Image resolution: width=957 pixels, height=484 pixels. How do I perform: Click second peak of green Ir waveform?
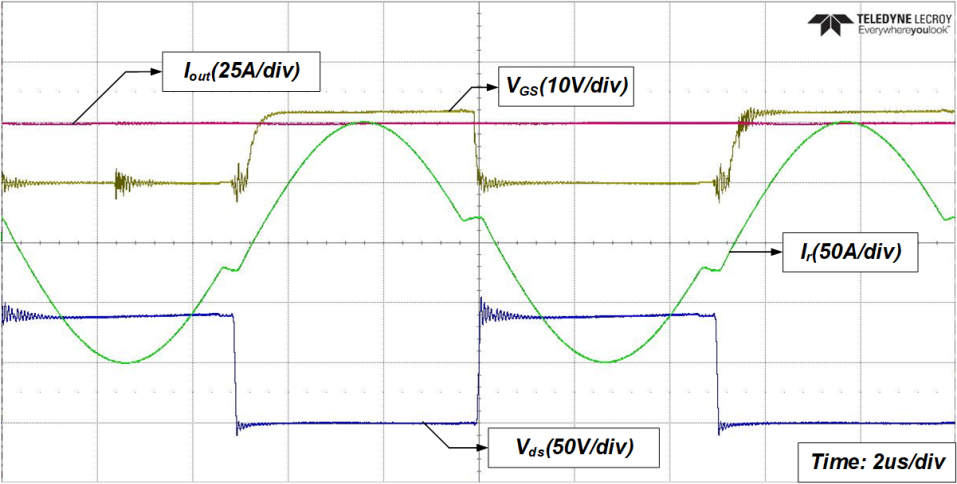(845, 122)
